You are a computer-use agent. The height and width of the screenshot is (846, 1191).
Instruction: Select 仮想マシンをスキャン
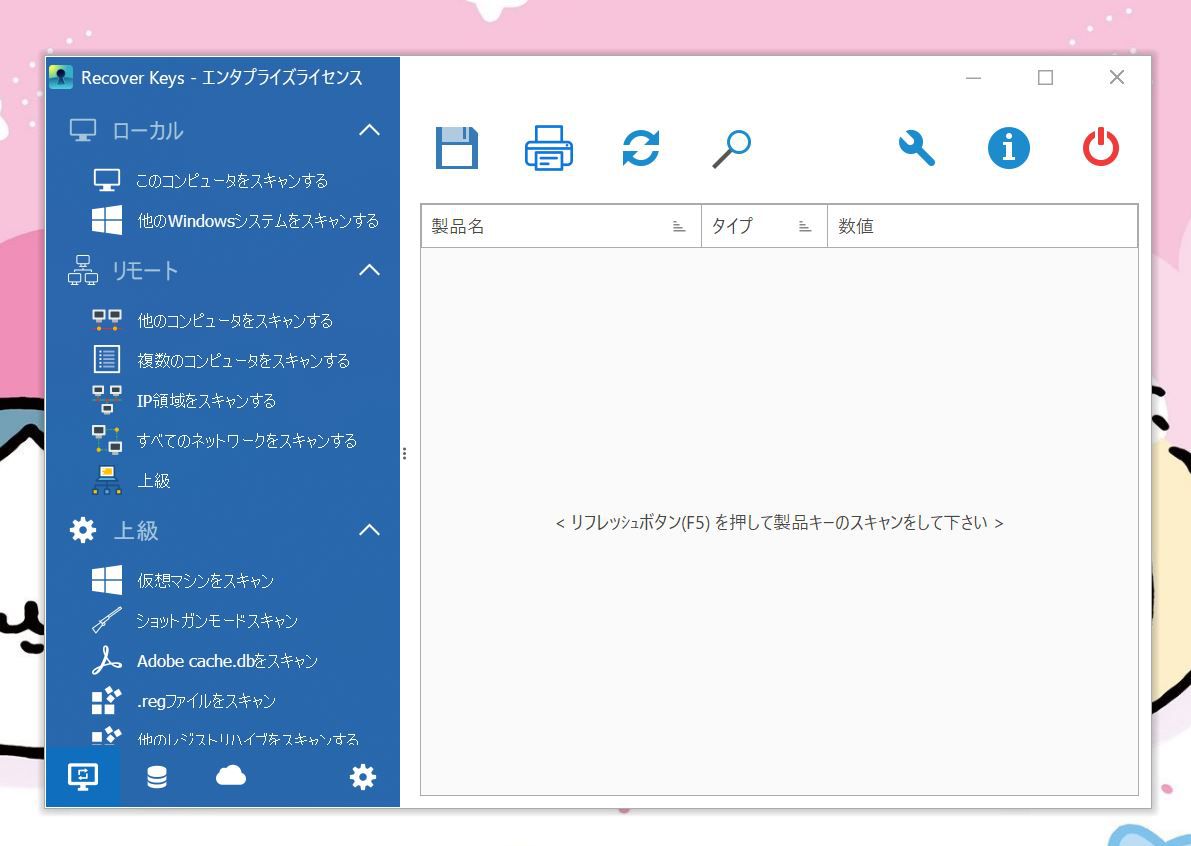[205, 581]
